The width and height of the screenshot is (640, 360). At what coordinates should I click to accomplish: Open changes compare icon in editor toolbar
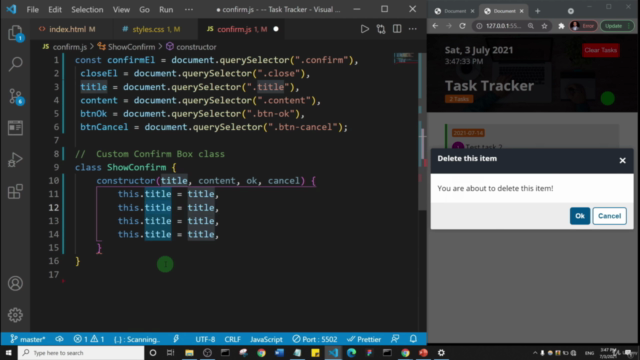point(381,29)
